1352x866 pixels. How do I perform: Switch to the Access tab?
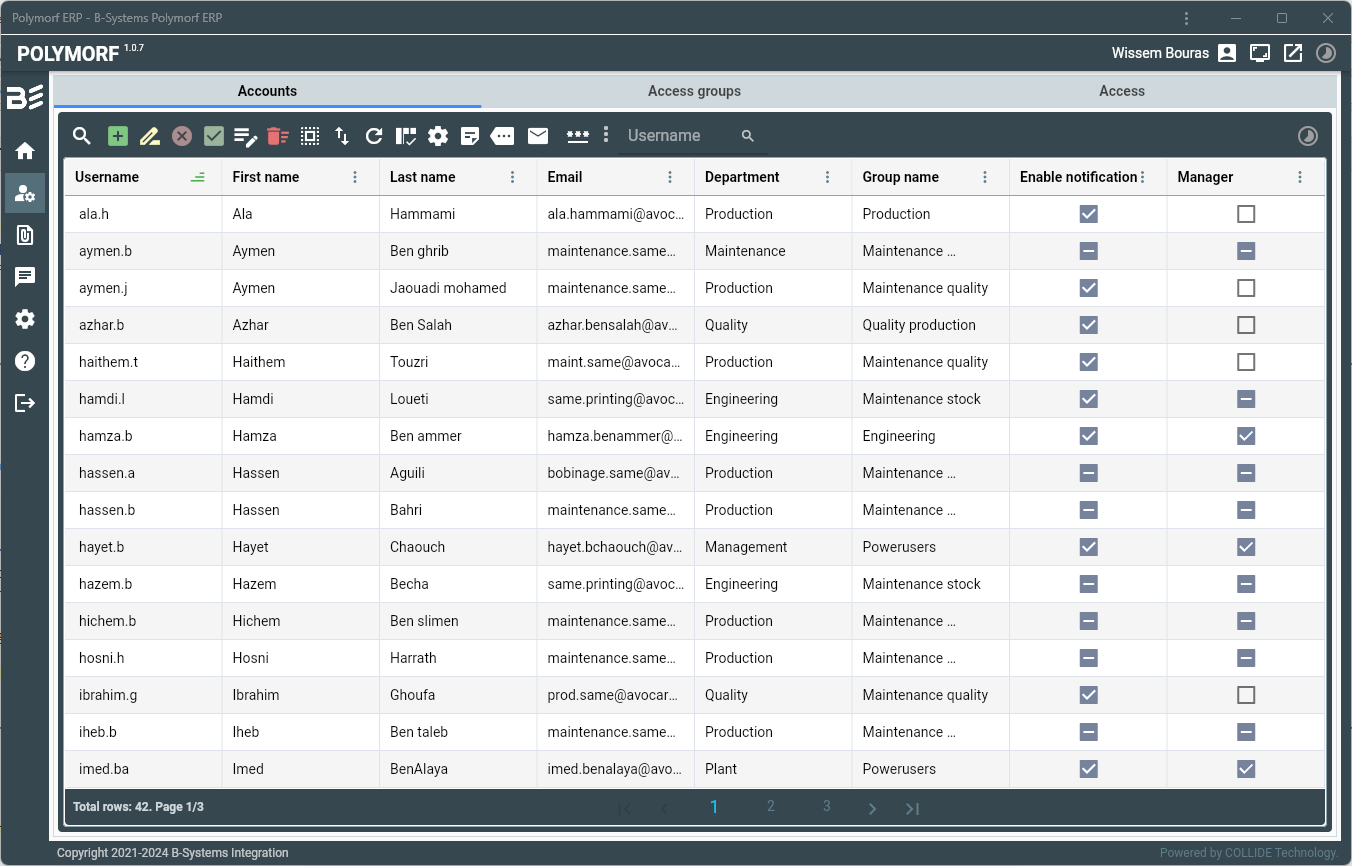[1121, 91]
